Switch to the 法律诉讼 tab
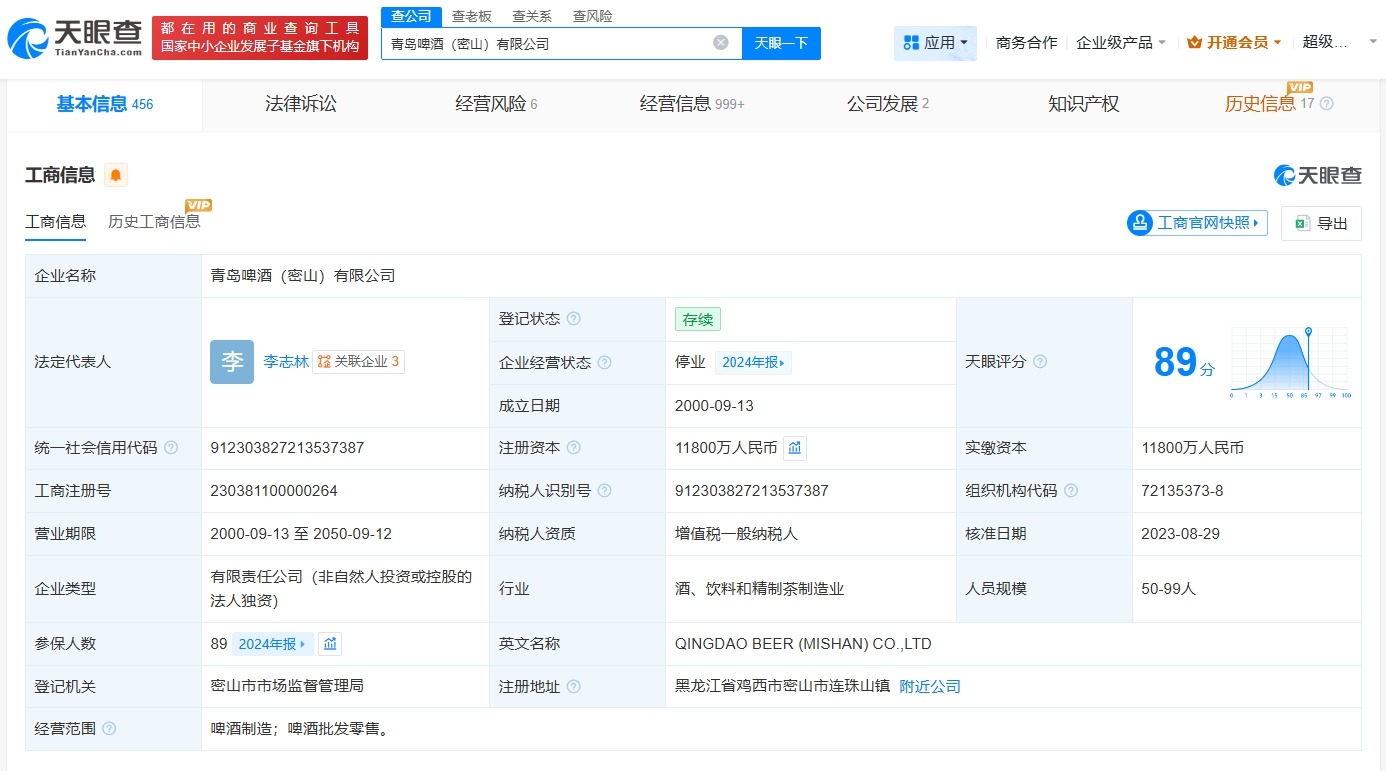Screen dimensions: 1386x771 pyautogui.click(x=301, y=104)
